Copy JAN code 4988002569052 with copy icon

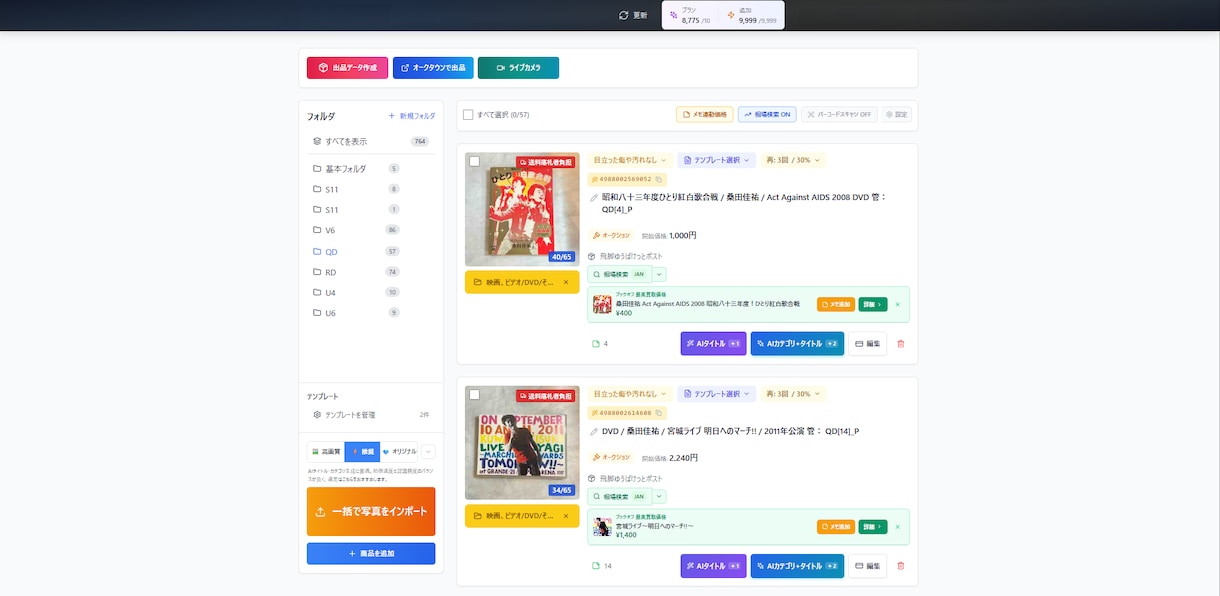[x=659, y=179]
